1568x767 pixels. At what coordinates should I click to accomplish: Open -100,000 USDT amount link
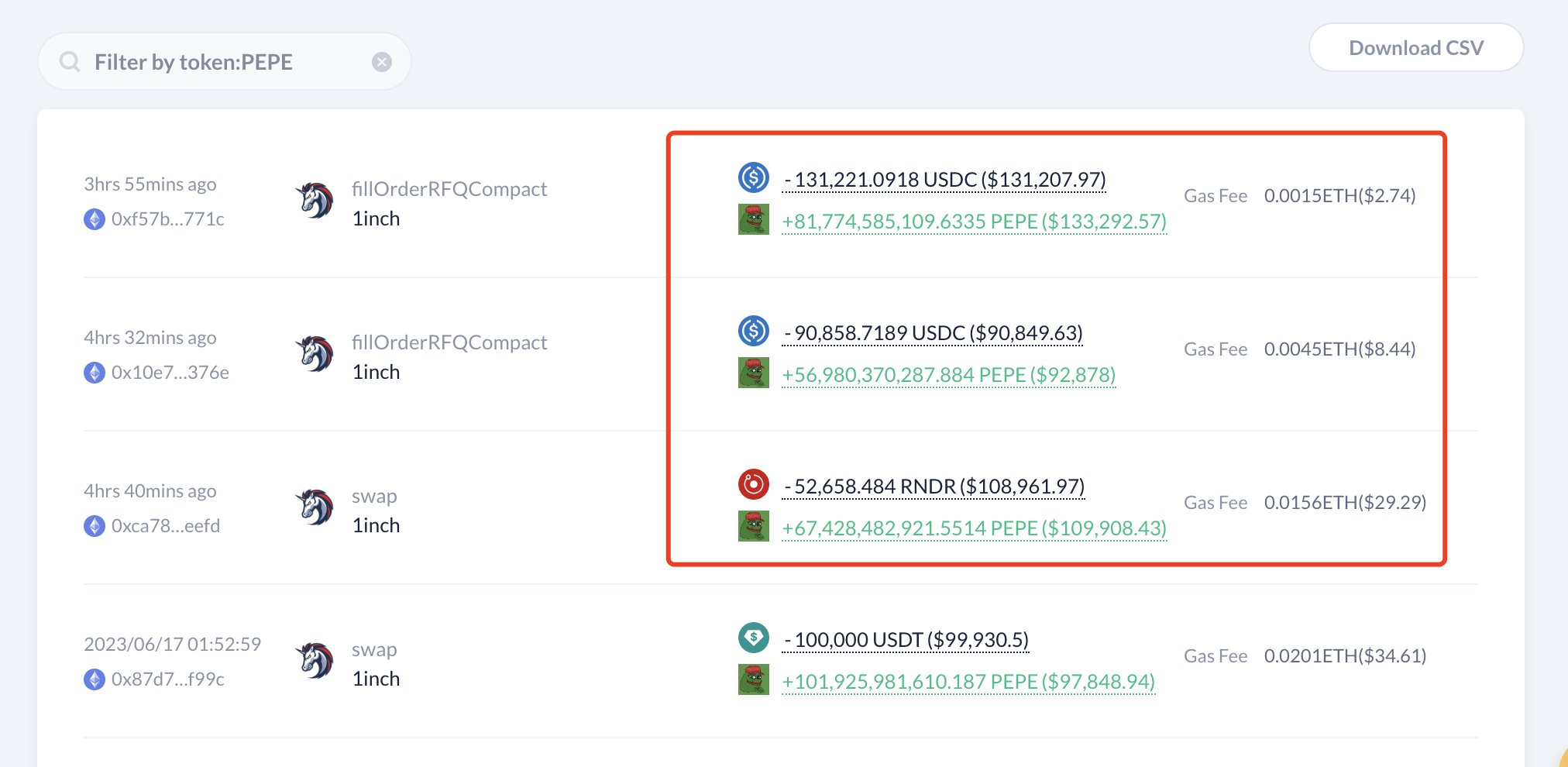click(x=906, y=640)
